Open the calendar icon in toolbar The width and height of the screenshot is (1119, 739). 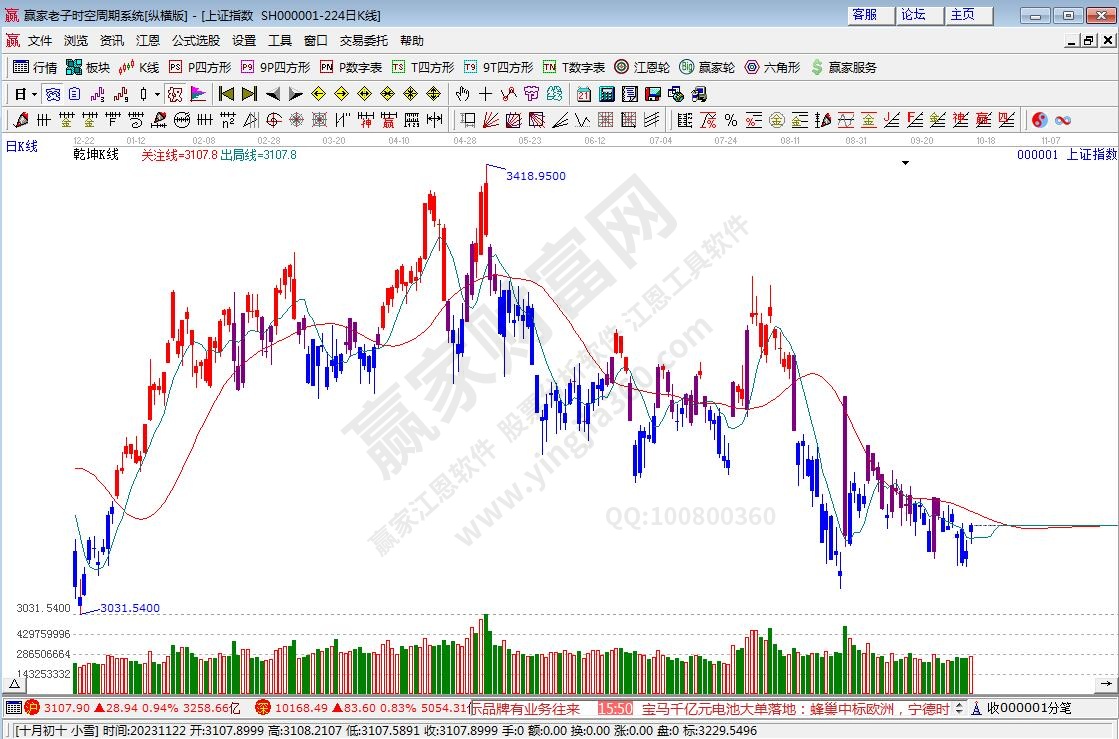583,94
